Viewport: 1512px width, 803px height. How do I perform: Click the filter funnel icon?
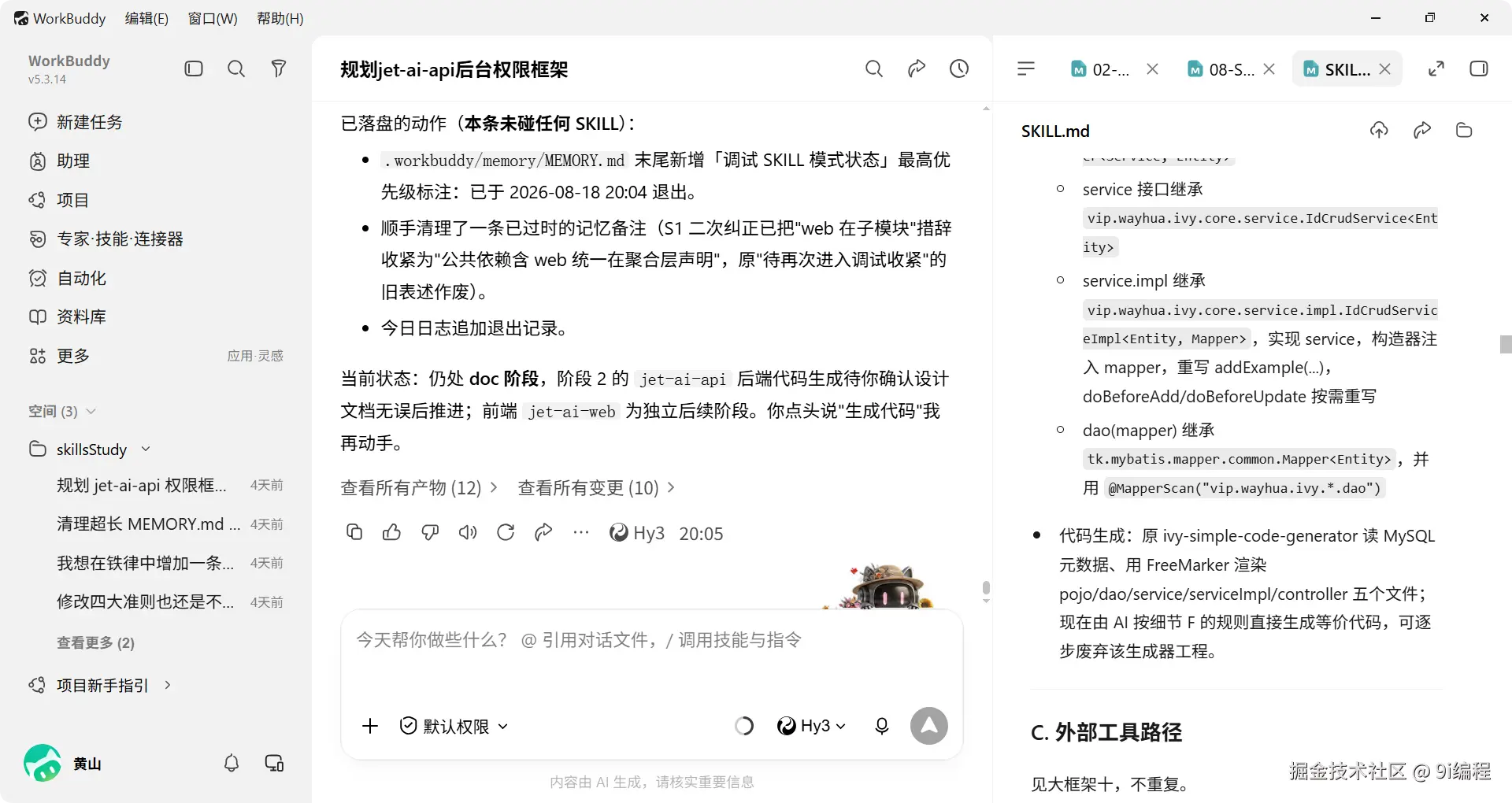click(279, 68)
